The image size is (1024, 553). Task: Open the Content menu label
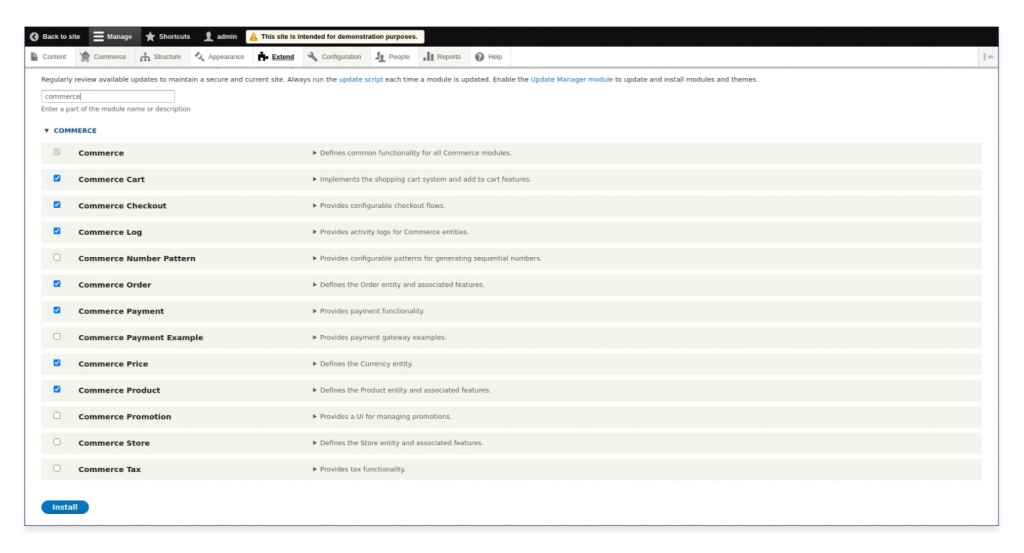tap(54, 57)
